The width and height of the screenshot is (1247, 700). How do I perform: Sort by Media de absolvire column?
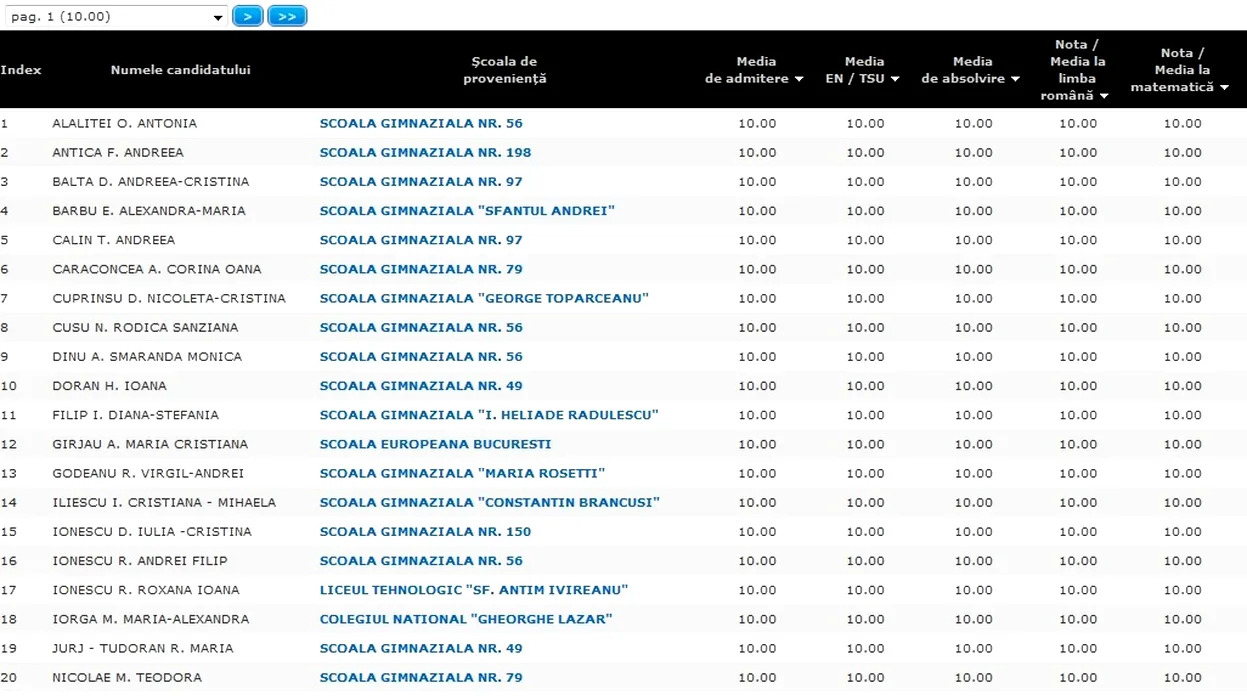[x=971, y=70]
